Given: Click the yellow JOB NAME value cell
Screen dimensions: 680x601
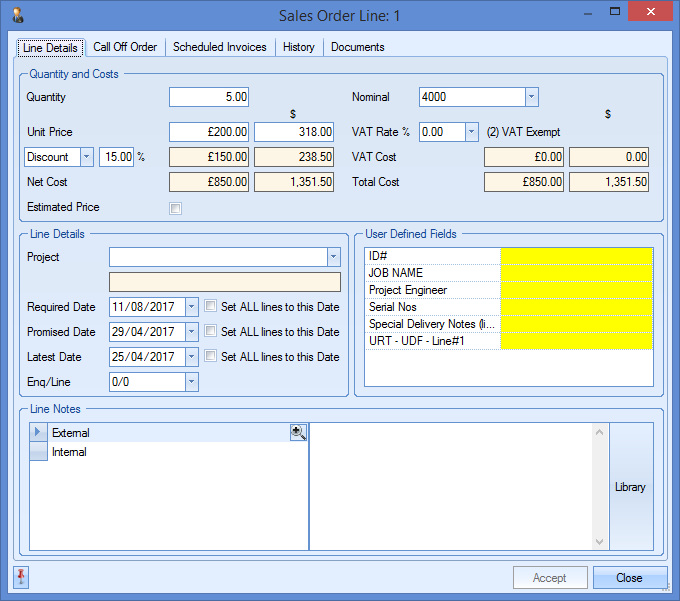Looking at the screenshot, I should [x=576, y=273].
